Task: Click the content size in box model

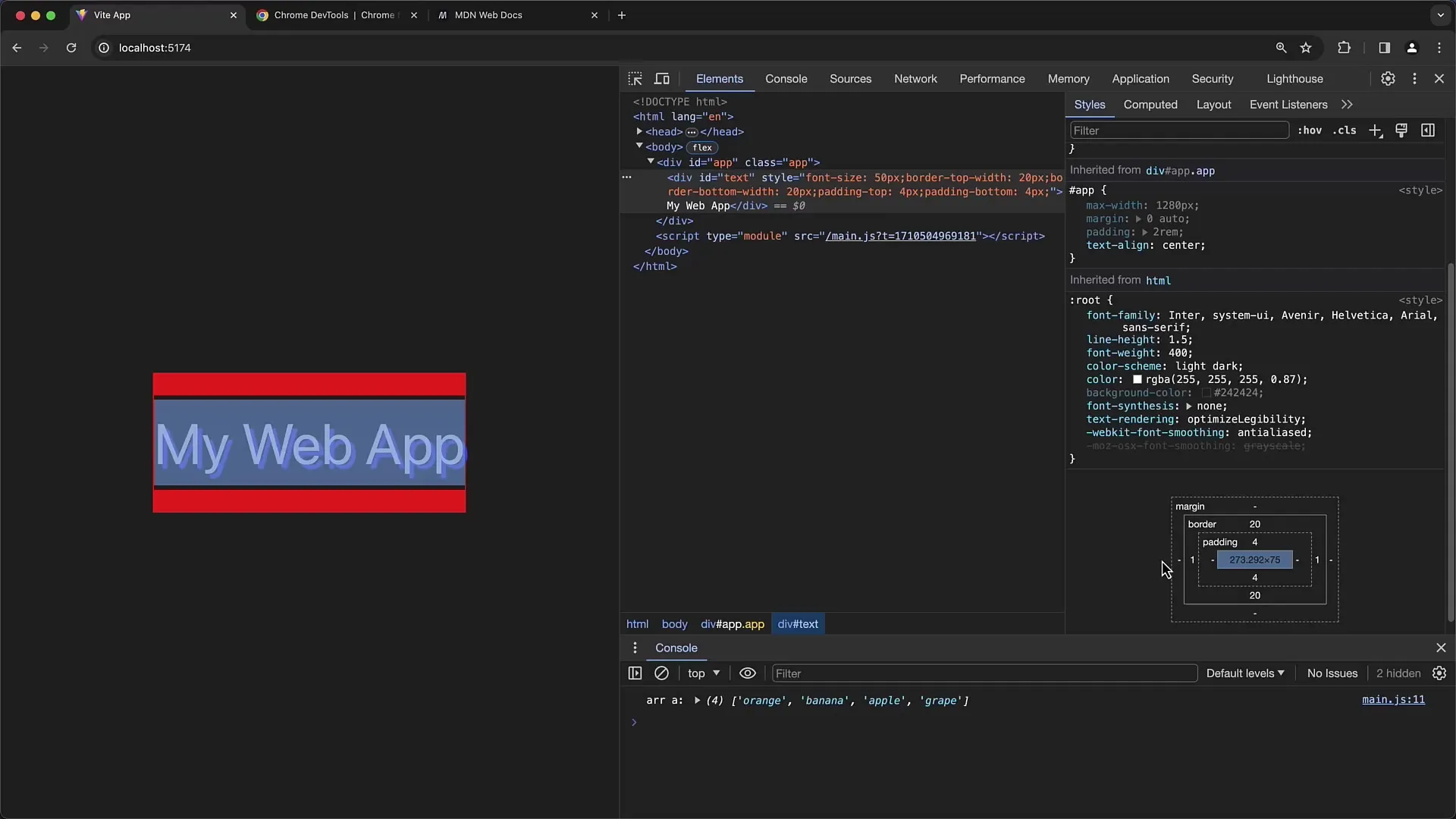Action: click(x=1254, y=560)
